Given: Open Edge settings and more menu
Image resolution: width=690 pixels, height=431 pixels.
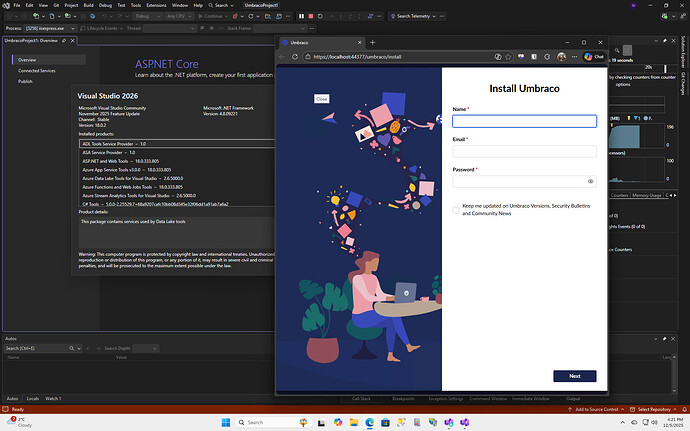Looking at the screenshot, I should pyautogui.click(x=574, y=57).
